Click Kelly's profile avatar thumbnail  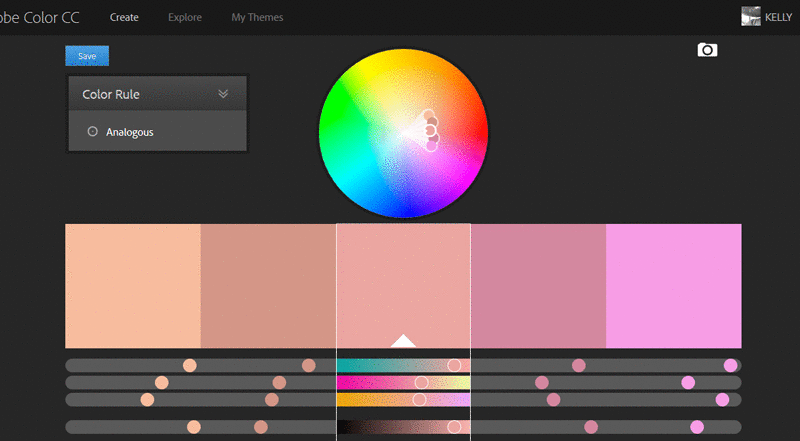751,16
